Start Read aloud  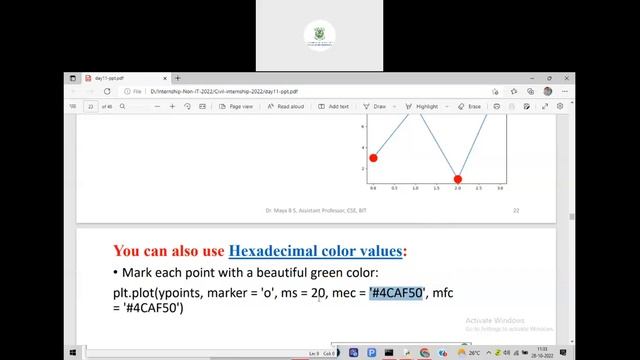pos(286,107)
